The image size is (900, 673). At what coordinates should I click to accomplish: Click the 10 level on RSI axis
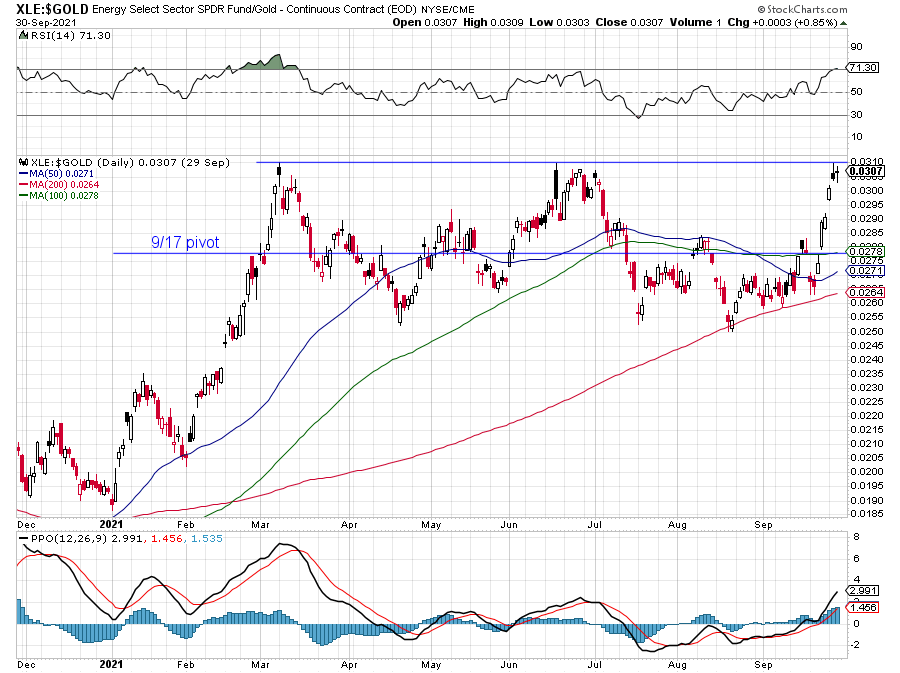[x=856, y=137]
